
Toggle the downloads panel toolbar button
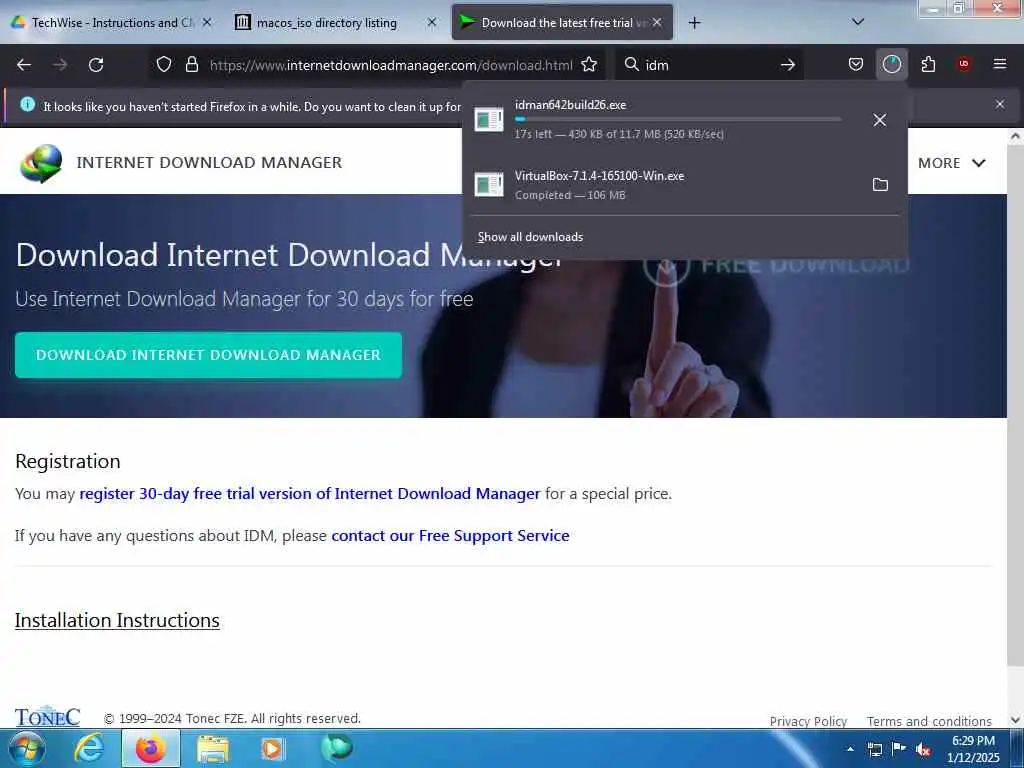(891, 65)
